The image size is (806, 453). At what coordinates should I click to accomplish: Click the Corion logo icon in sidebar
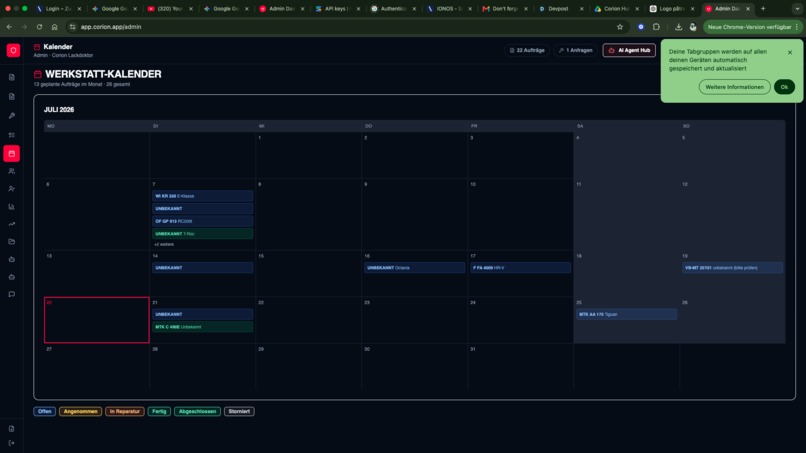click(x=13, y=50)
